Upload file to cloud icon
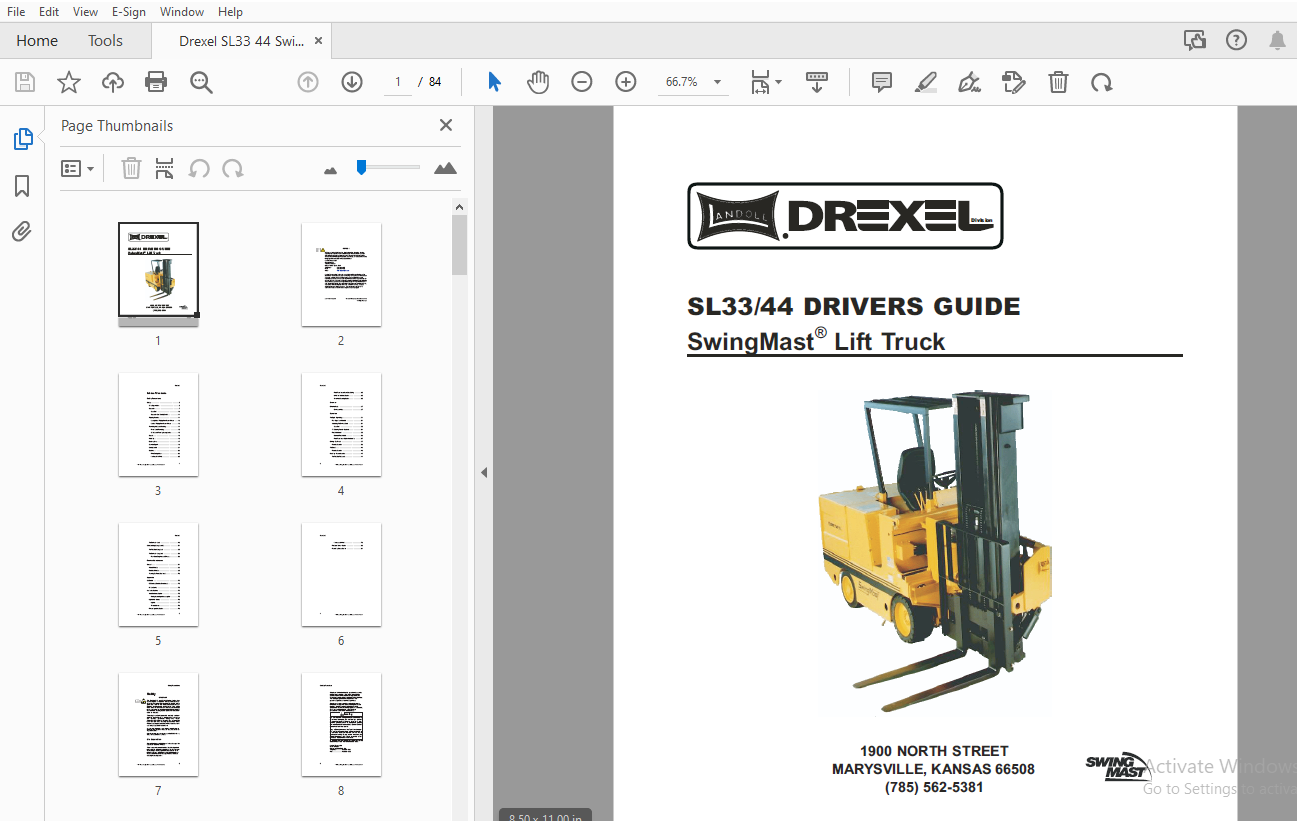 113,82
